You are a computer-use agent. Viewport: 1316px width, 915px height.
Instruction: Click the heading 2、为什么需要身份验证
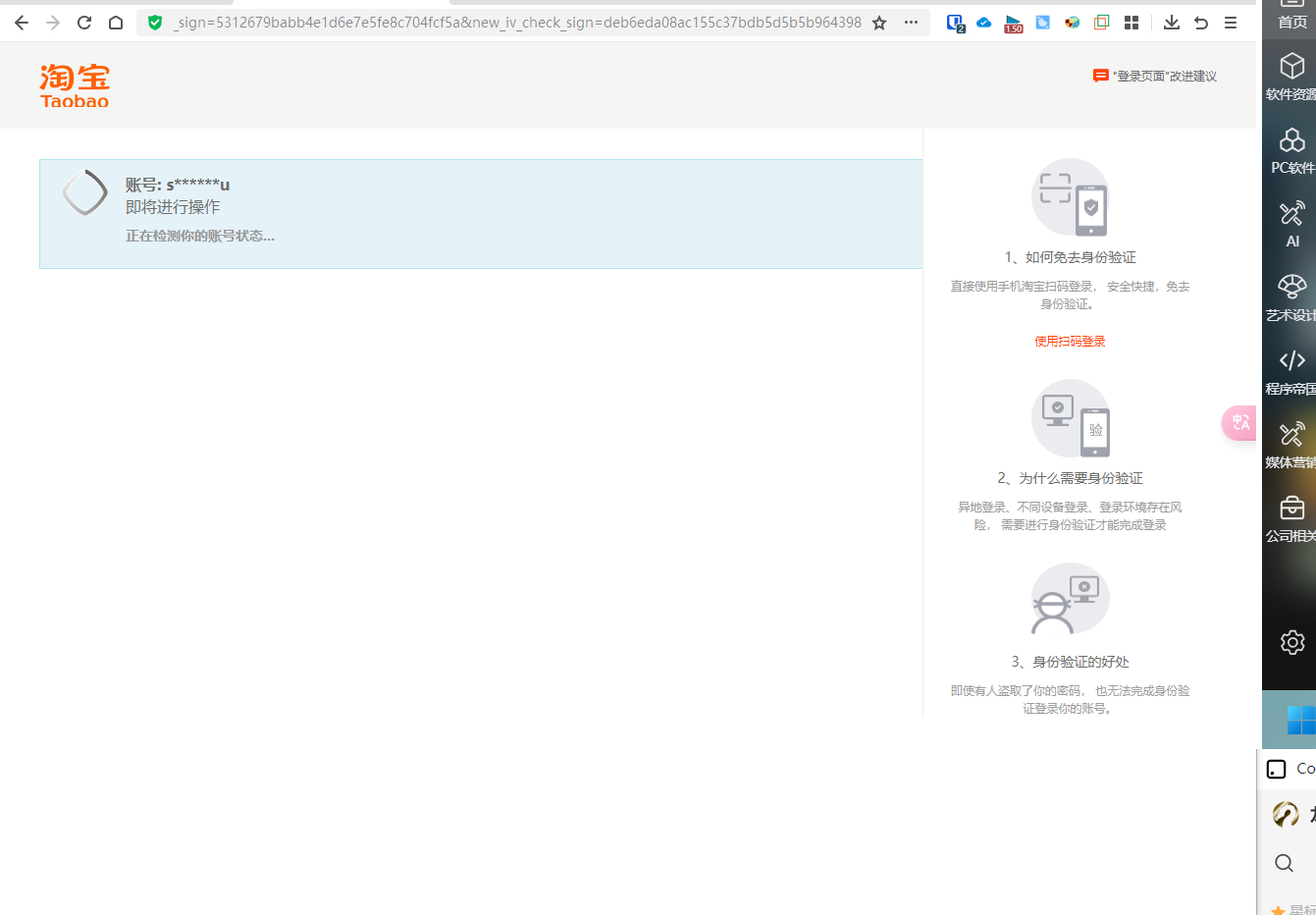tap(1070, 478)
